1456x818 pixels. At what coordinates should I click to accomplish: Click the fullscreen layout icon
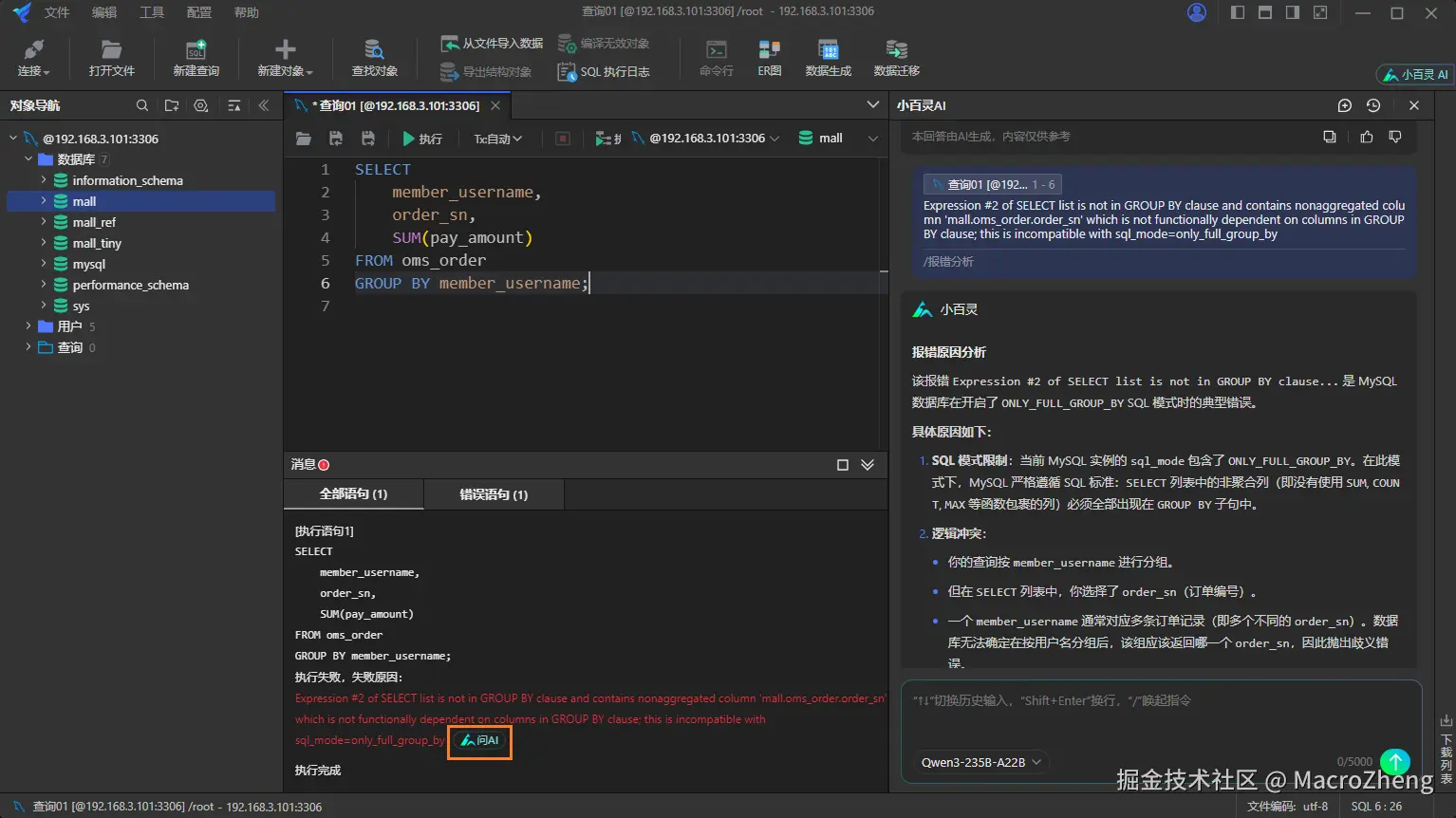click(1320, 12)
